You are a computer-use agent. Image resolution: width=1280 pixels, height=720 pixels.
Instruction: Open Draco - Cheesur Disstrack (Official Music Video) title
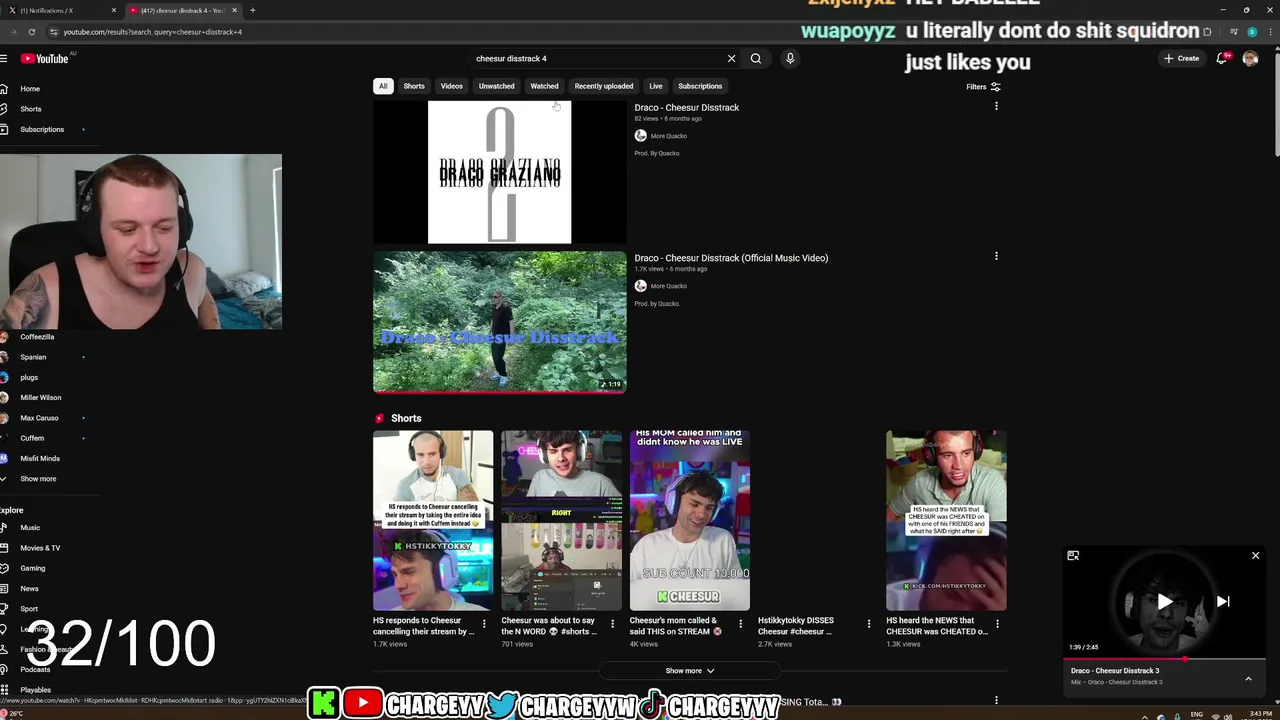731,258
